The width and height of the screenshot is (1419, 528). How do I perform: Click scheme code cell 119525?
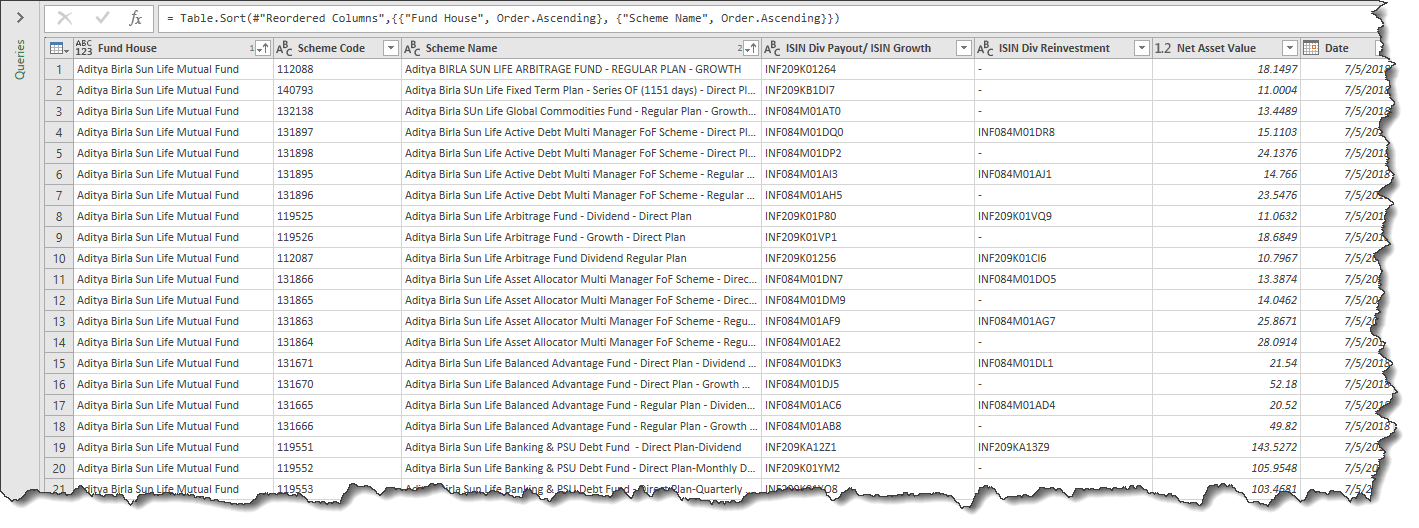[x=337, y=216]
